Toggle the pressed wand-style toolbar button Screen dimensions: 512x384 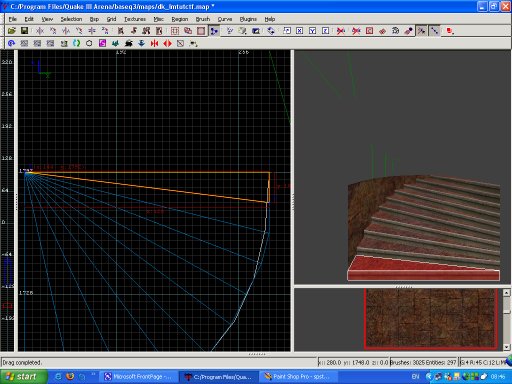tap(421, 31)
